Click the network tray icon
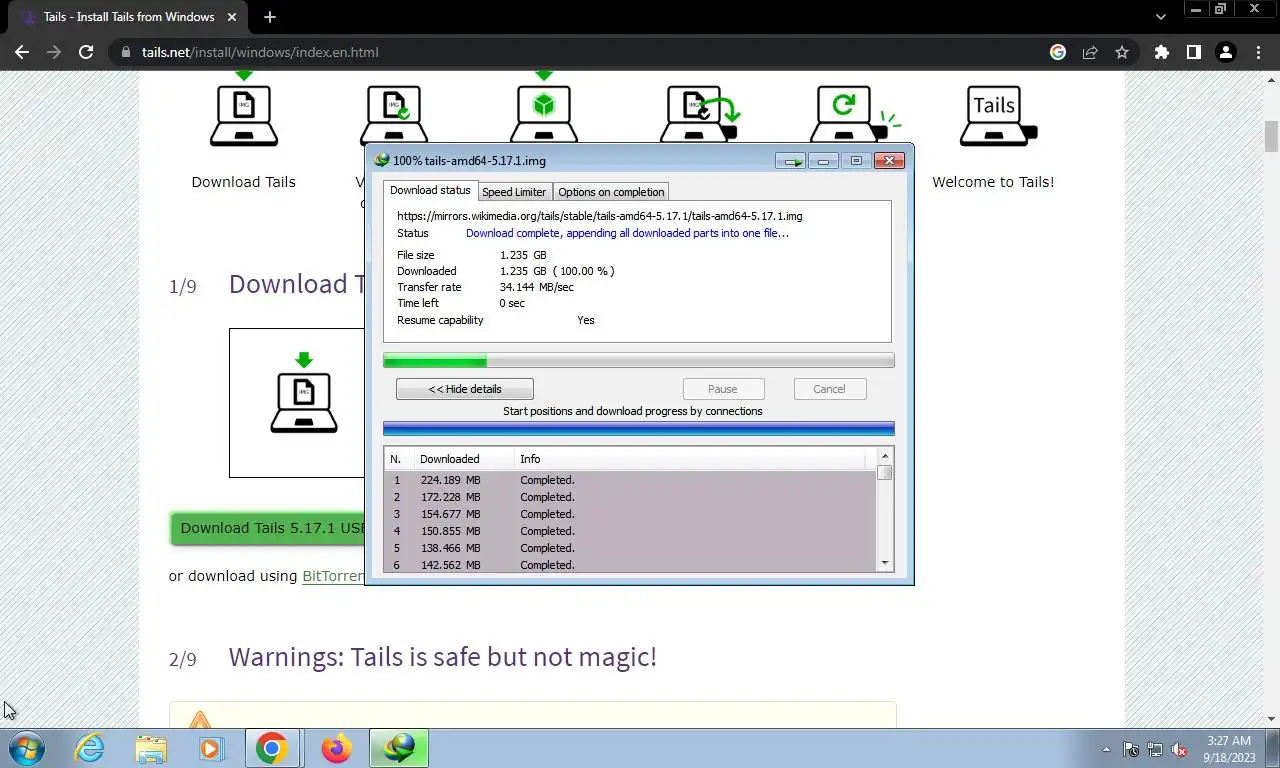 pos(1155,749)
